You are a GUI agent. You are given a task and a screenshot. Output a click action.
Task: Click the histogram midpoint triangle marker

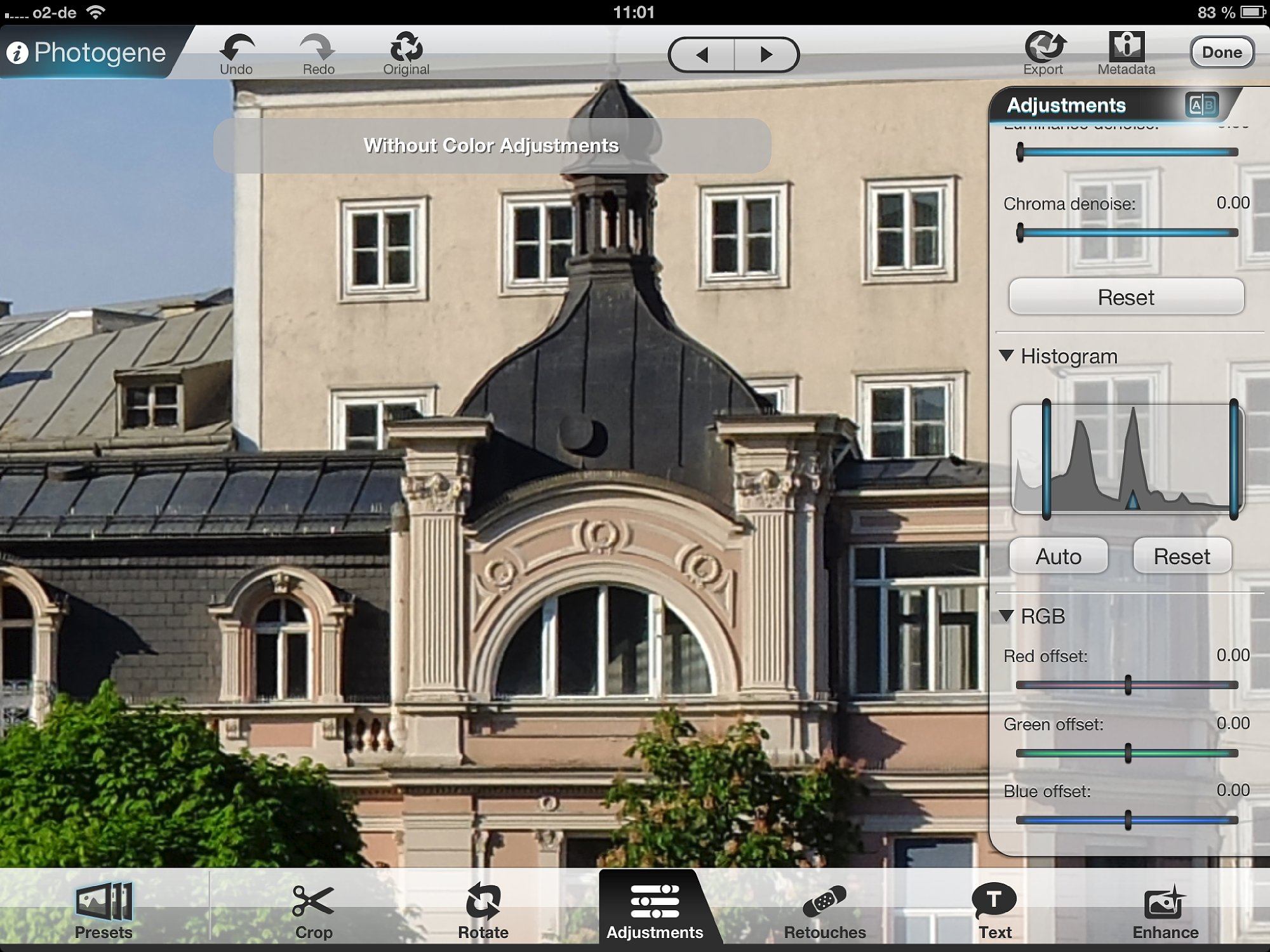pyautogui.click(x=1132, y=500)
